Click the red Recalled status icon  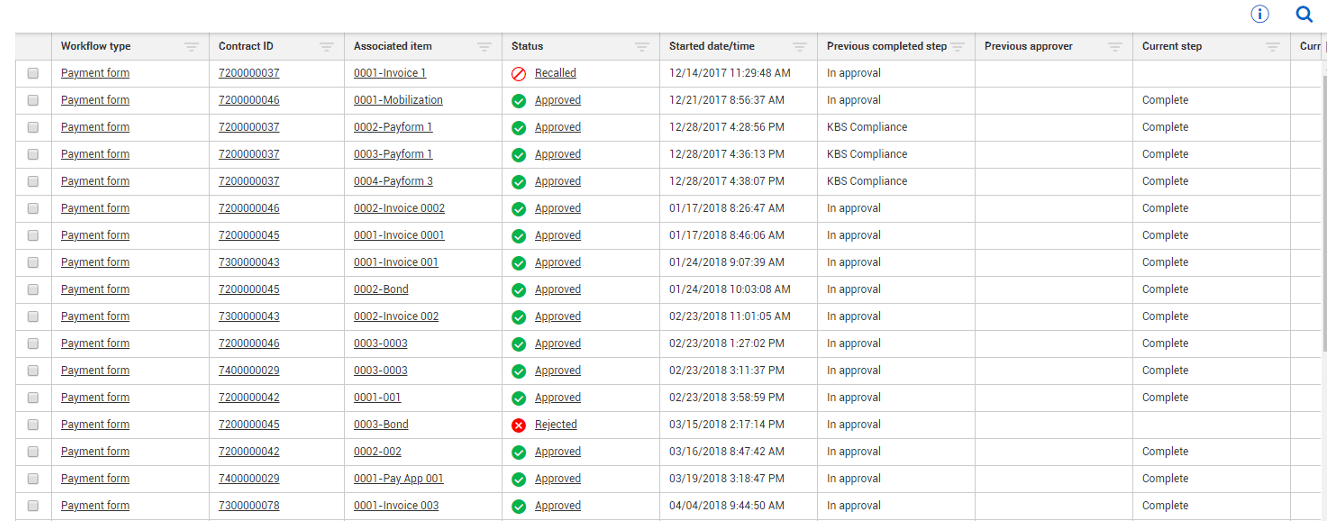coord(519,74)
